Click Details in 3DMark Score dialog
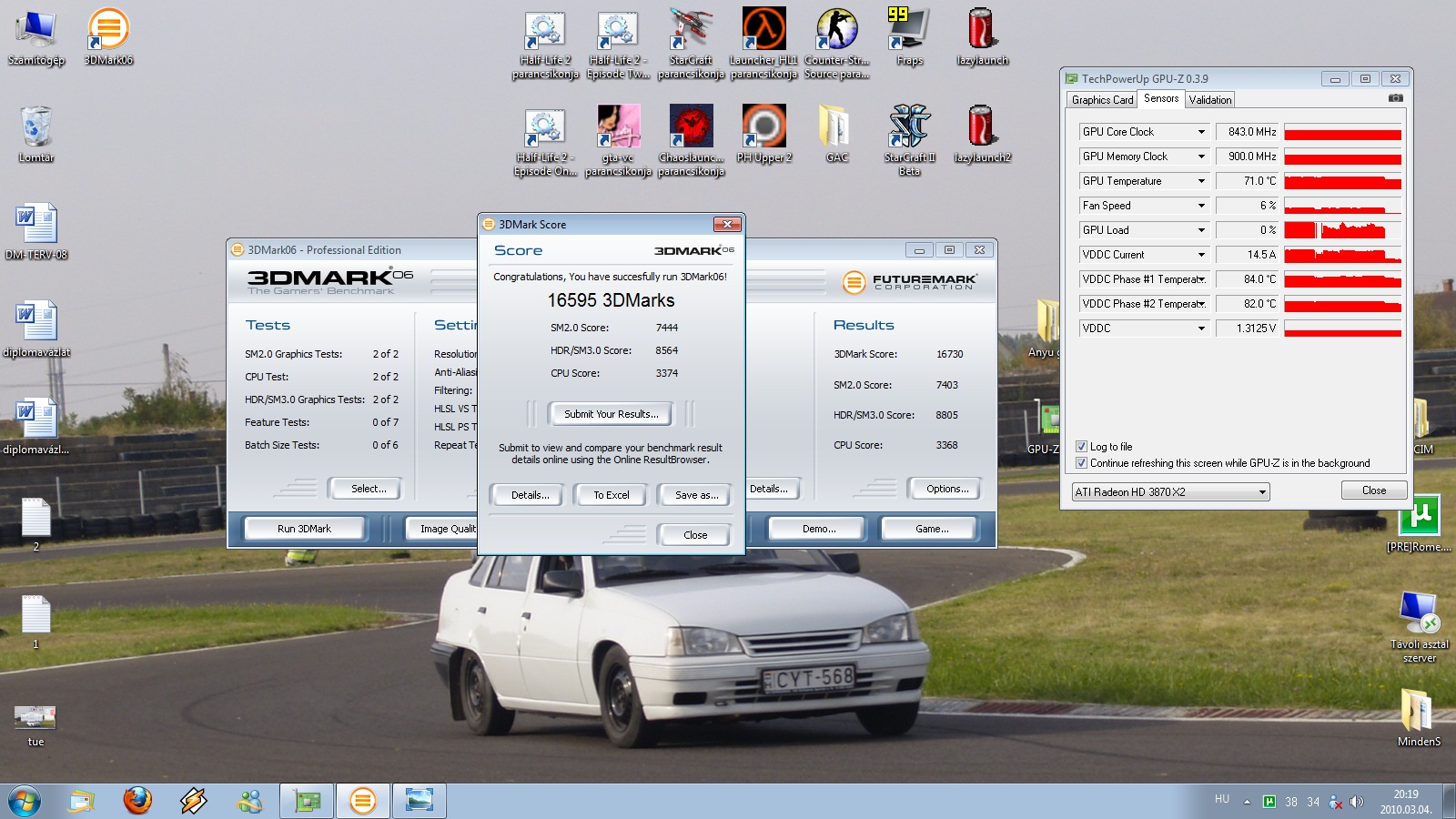This screenshot has width=1456, height=819. click(x=530, y=495)
